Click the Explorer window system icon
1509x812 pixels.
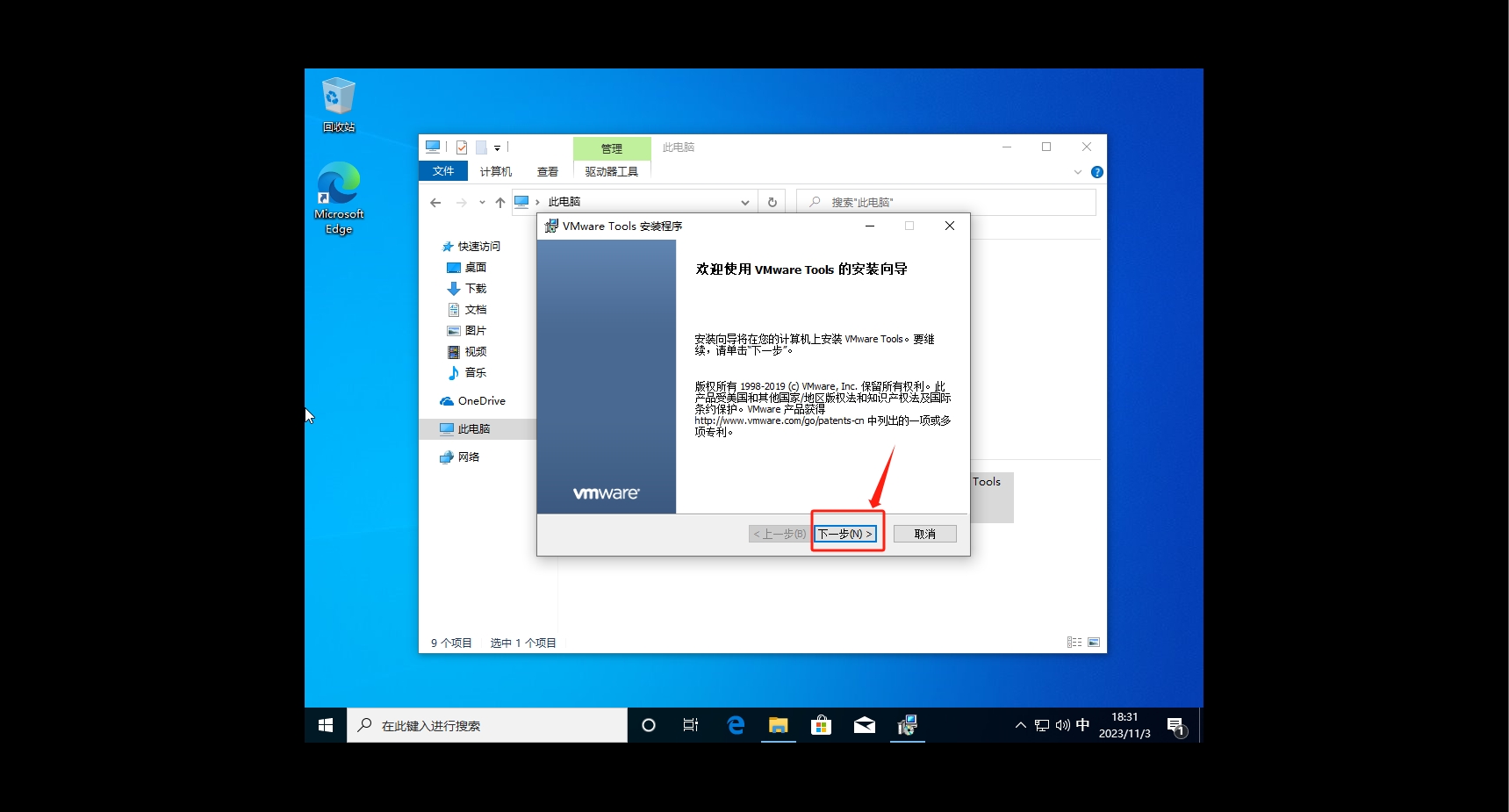(433, 147)
